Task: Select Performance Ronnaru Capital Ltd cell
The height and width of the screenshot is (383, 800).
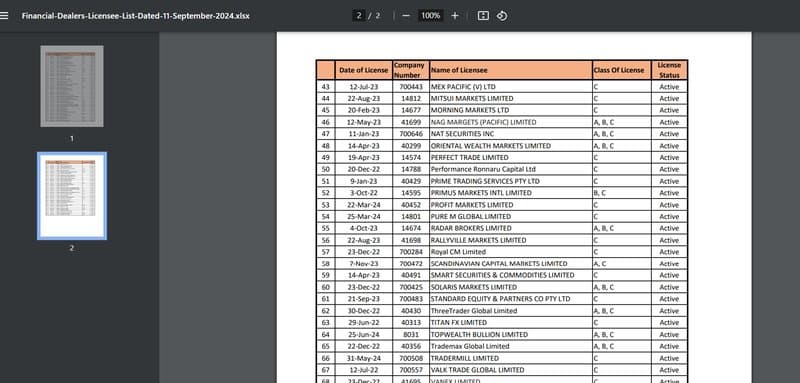Action: pyautogui.click(x=511, y=169)
